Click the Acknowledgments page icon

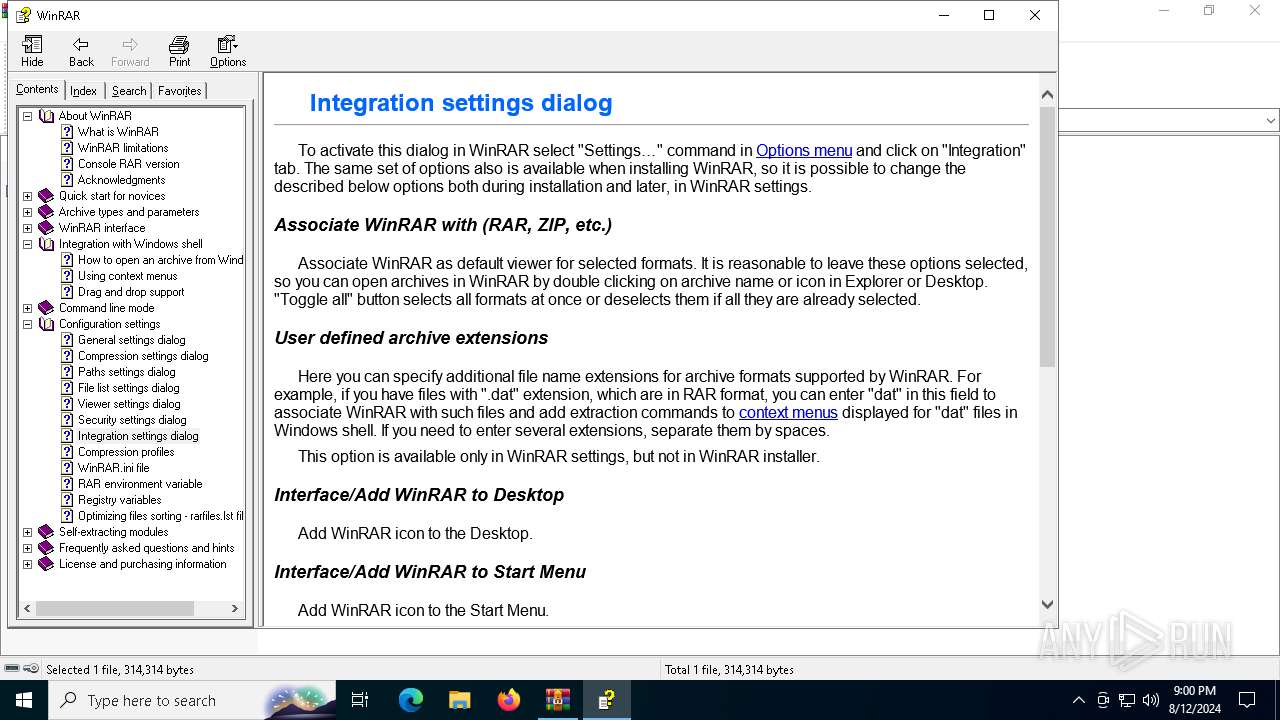coord(67,180)
